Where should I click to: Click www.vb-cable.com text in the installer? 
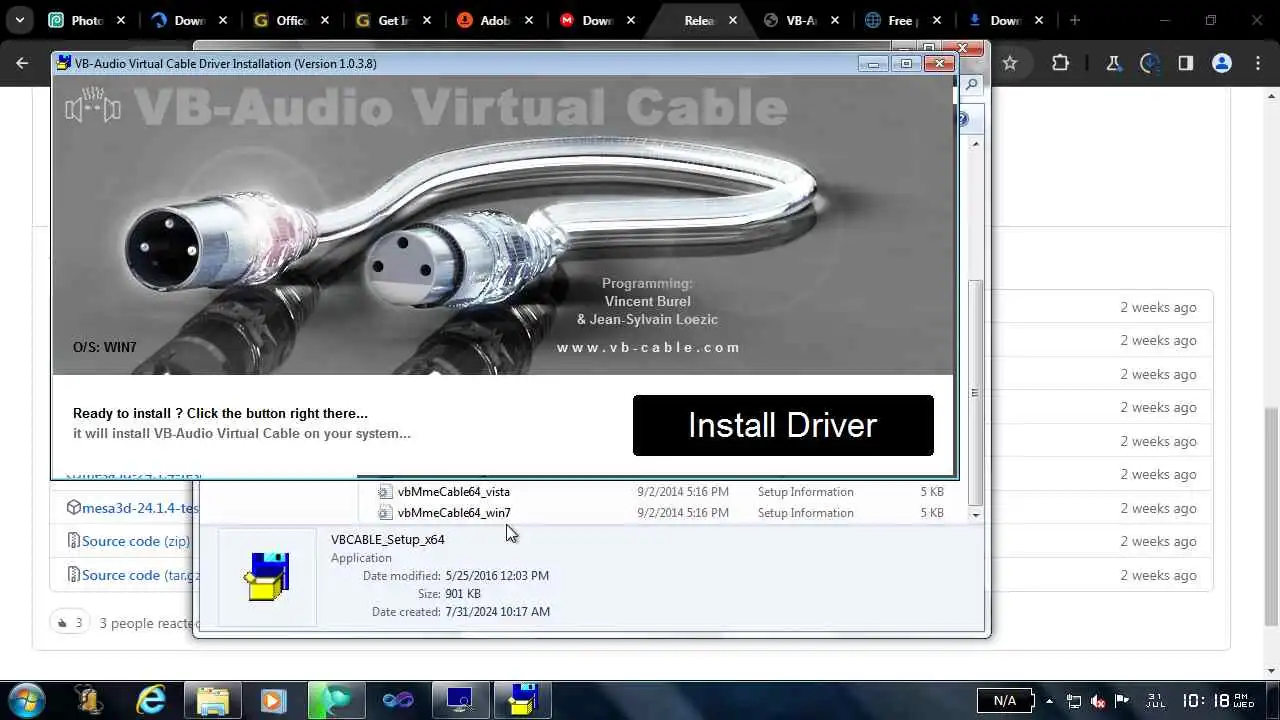point(648,347)
